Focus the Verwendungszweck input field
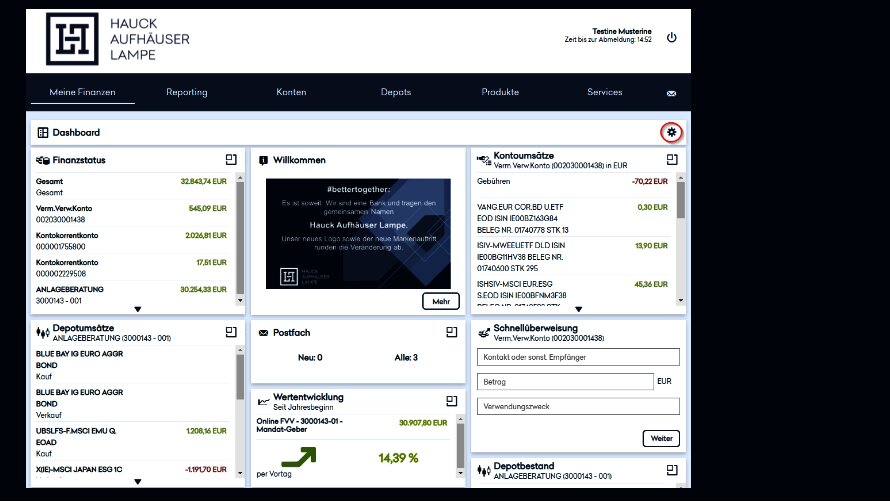 [578, 406]
